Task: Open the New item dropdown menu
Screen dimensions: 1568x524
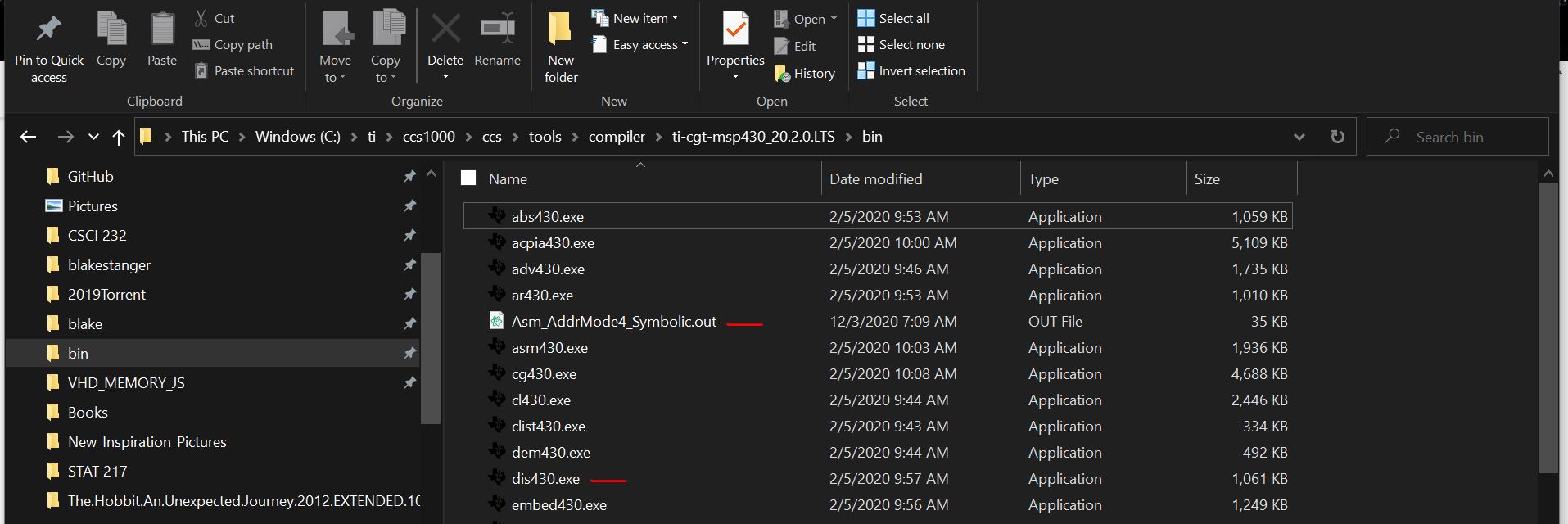Action: tap(635, 18)
